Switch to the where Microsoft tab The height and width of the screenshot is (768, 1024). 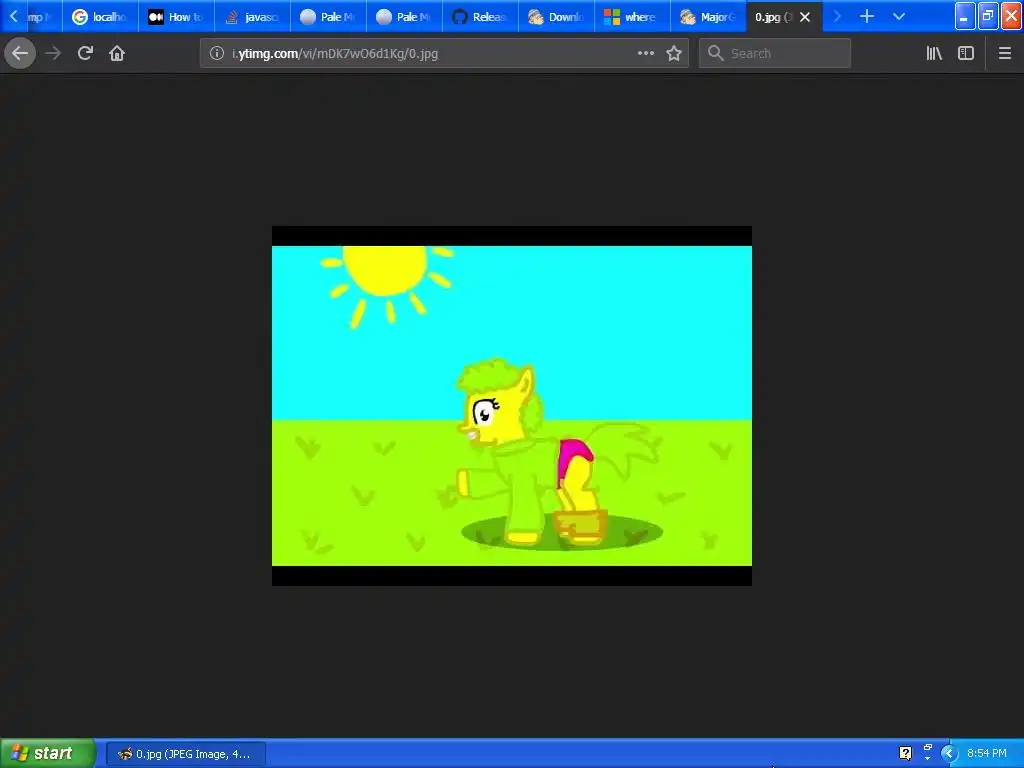click(632, 17)
